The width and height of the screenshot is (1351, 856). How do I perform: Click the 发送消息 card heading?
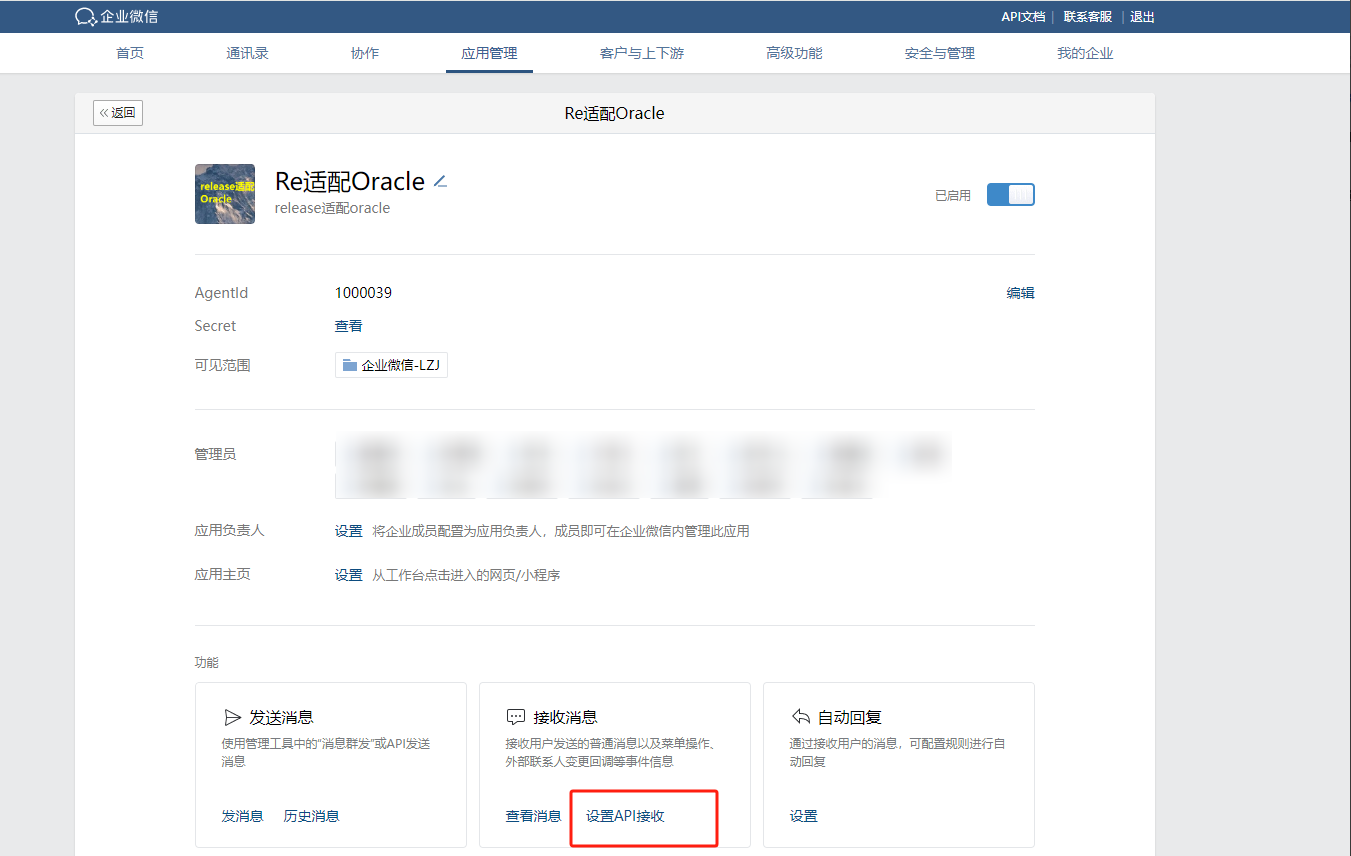281,717
